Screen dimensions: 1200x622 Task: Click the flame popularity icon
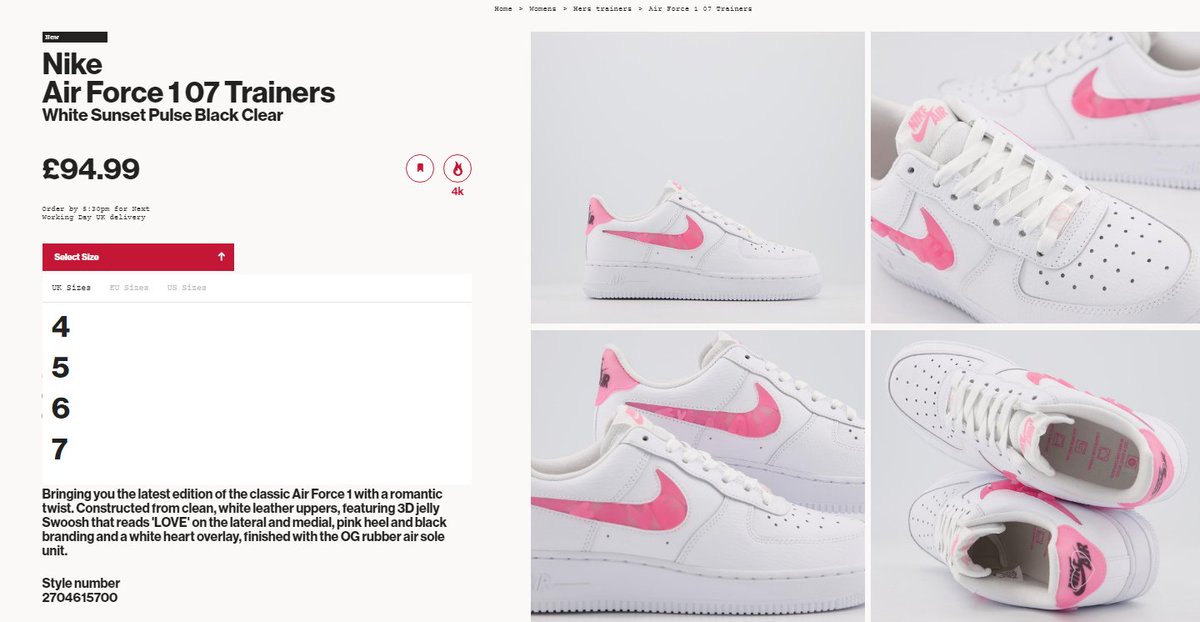click(x=457, y=168)
